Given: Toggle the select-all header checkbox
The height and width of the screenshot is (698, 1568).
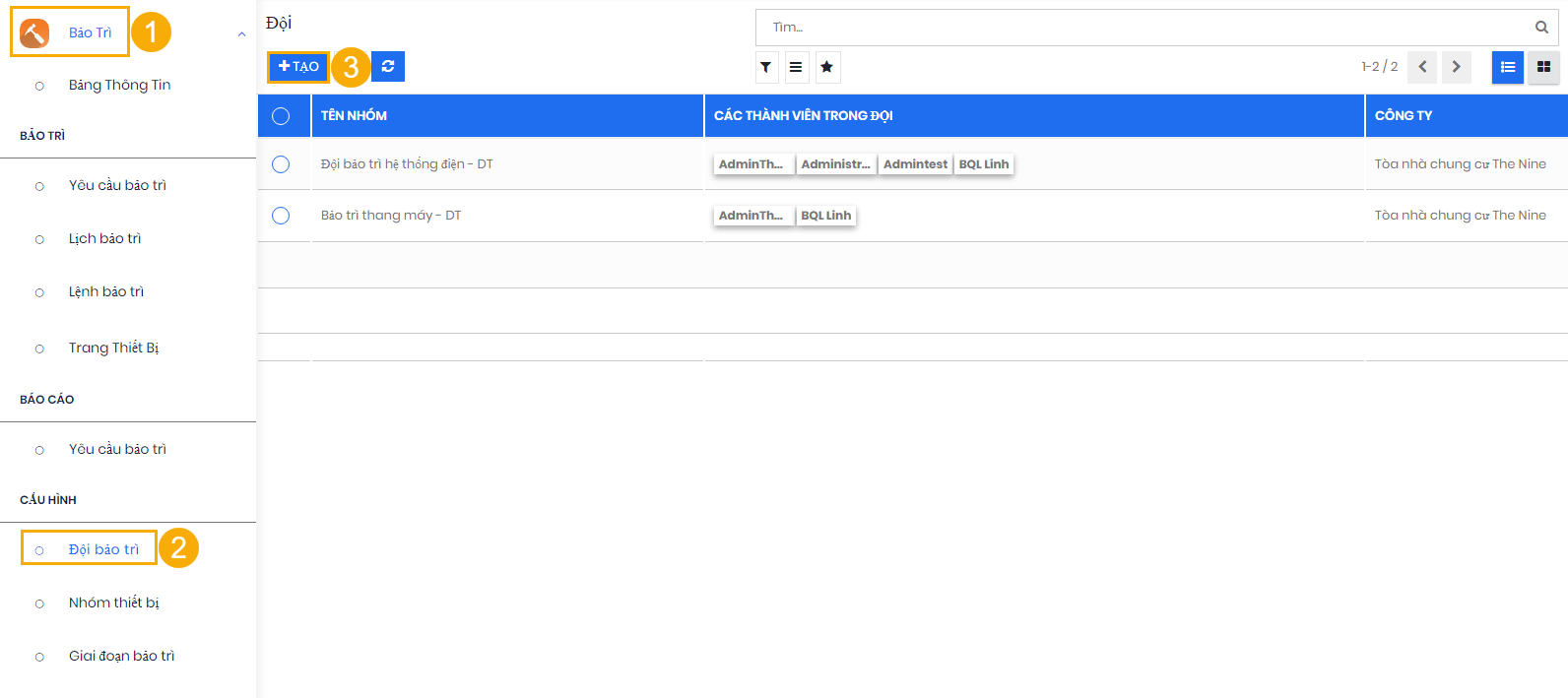Looking at the screenshot, I should click(x=281, y=116).
